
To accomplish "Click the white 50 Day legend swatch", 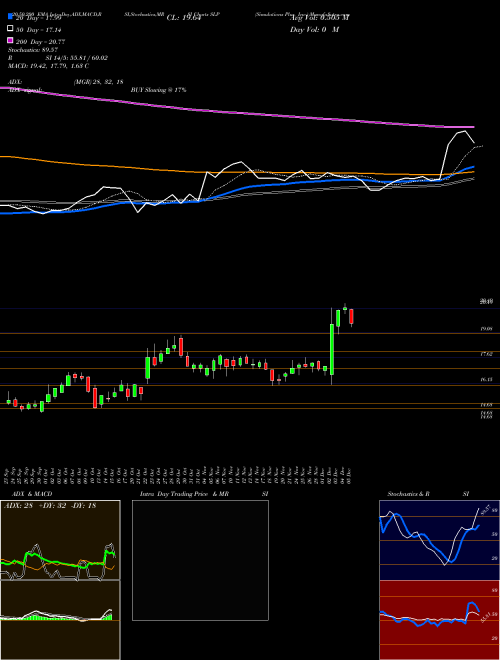I will [x=11, y=29].
